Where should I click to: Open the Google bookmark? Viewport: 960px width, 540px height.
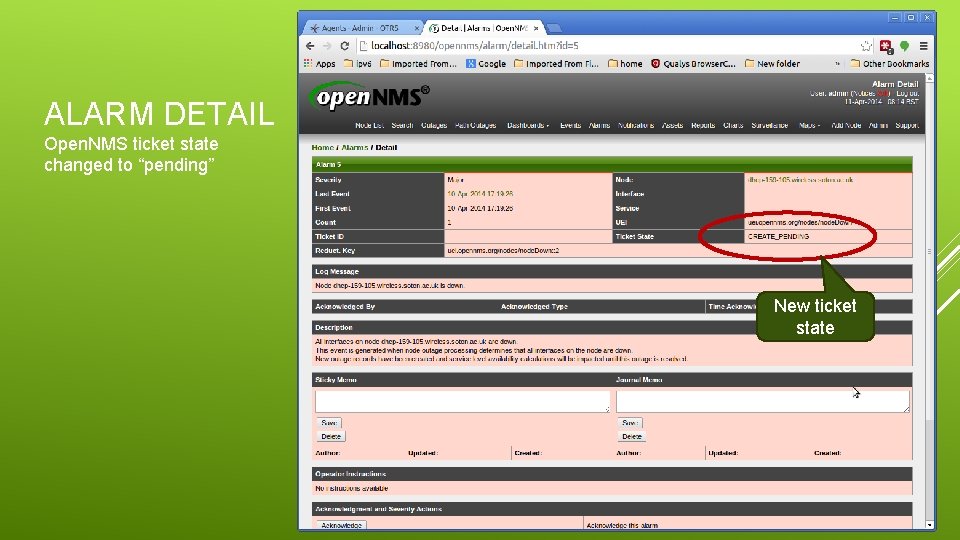coord(486,64)
